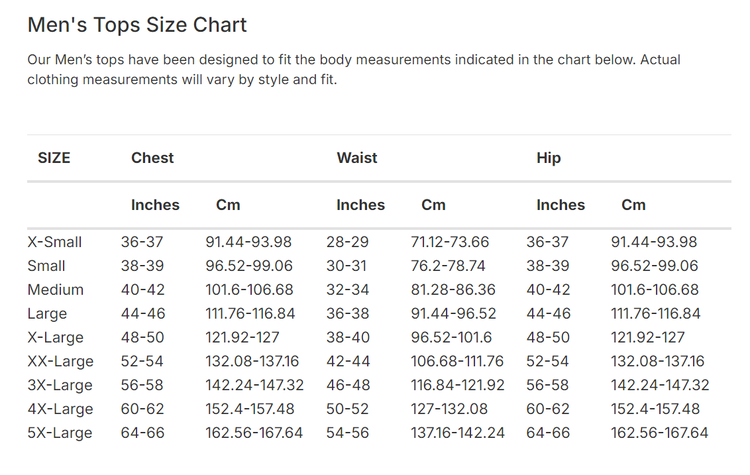Image resolution: width=750 pixels, height=475 pixels.
Task: Select the Small size row label
Action: click(x=47, y=266)
